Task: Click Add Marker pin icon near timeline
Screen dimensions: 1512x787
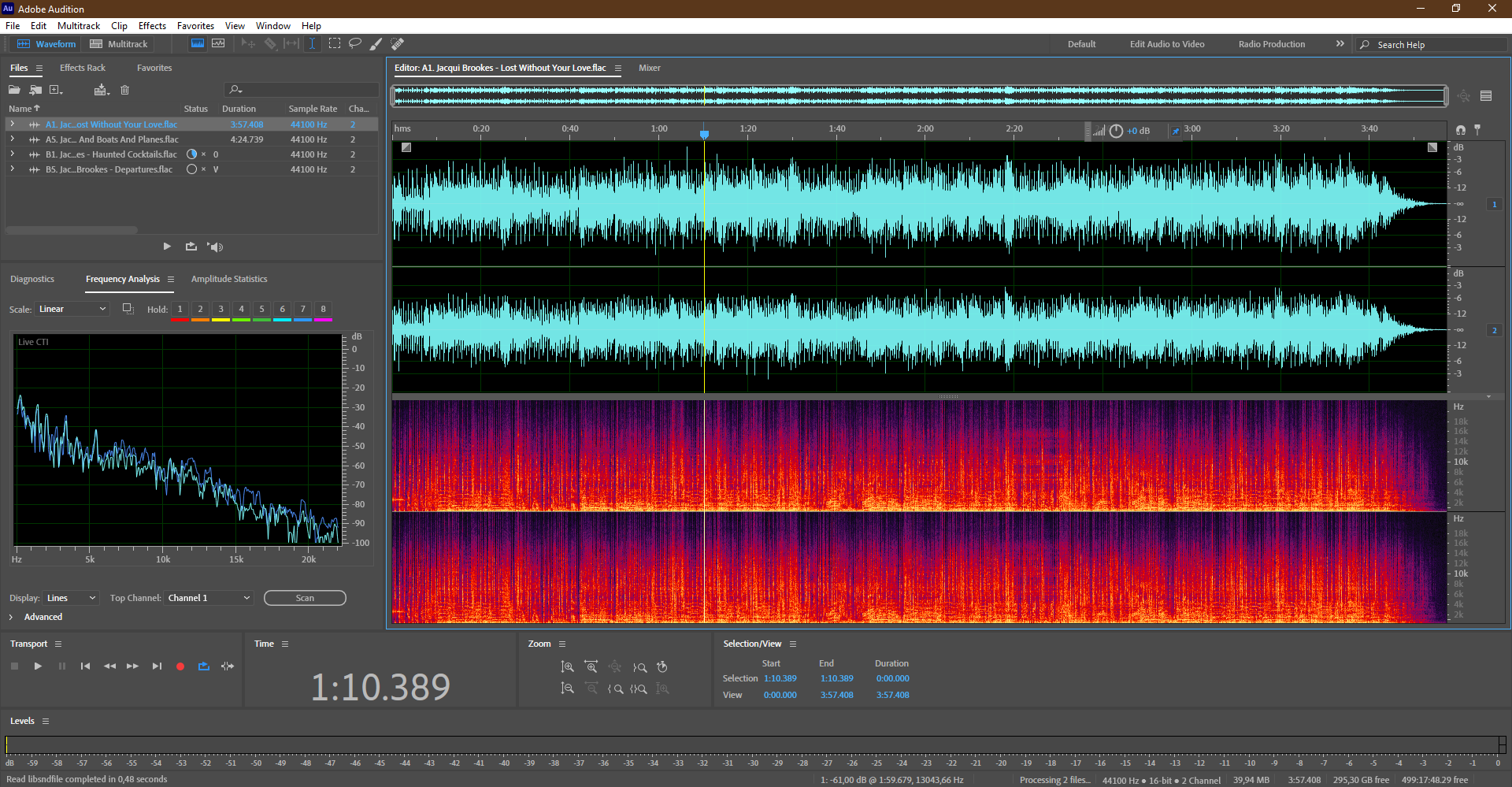Action: [x=1477, y=129]
